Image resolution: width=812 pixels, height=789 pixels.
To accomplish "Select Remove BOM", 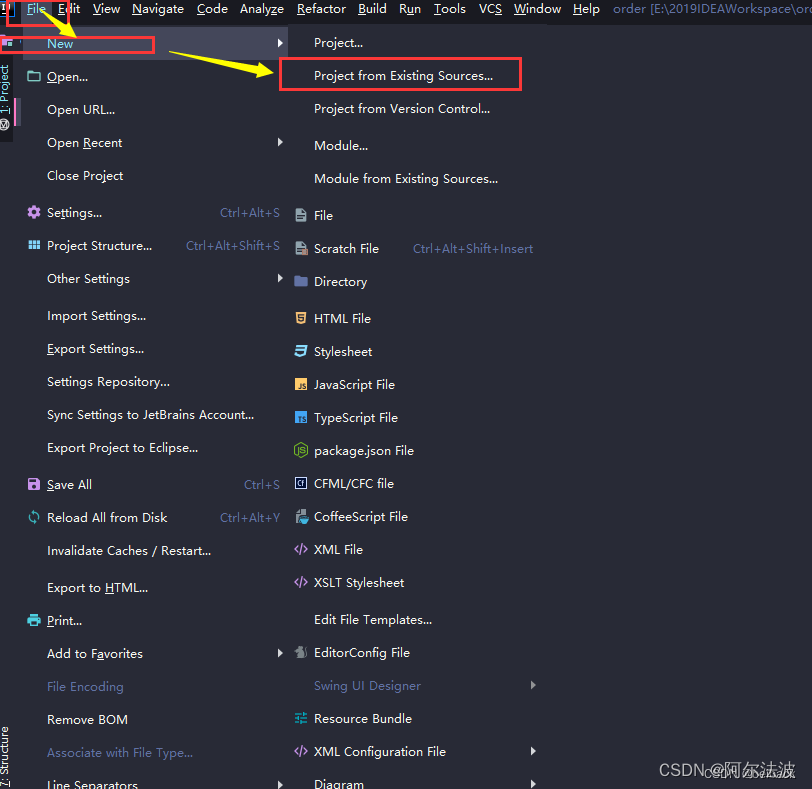I will coord(87,720).
